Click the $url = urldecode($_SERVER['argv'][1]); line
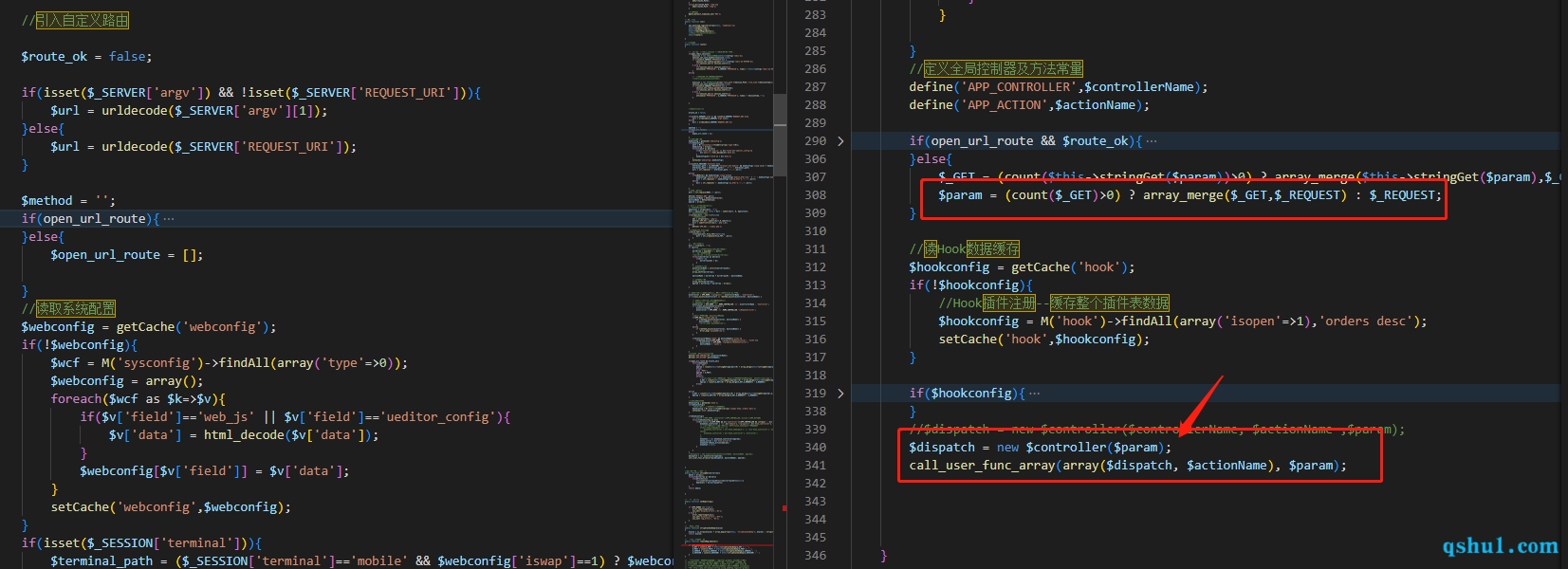Image resolution: width=1568 pixels, height=569 pixels. click(189, 111)
